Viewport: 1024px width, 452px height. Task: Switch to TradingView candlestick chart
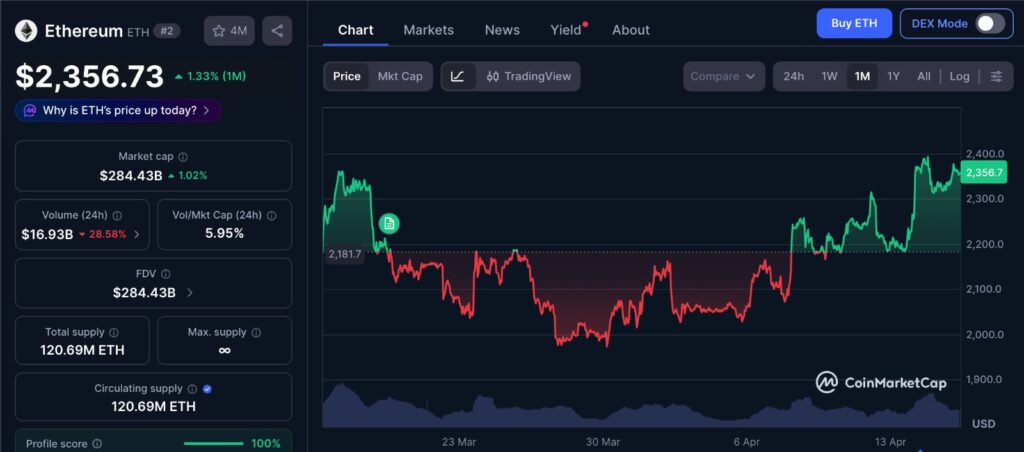pyautogui.click(x=528, y=76)
